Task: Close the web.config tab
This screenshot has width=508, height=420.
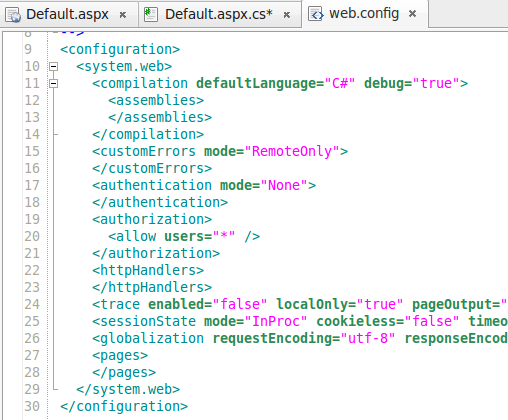Action: (x=413, y=14)
